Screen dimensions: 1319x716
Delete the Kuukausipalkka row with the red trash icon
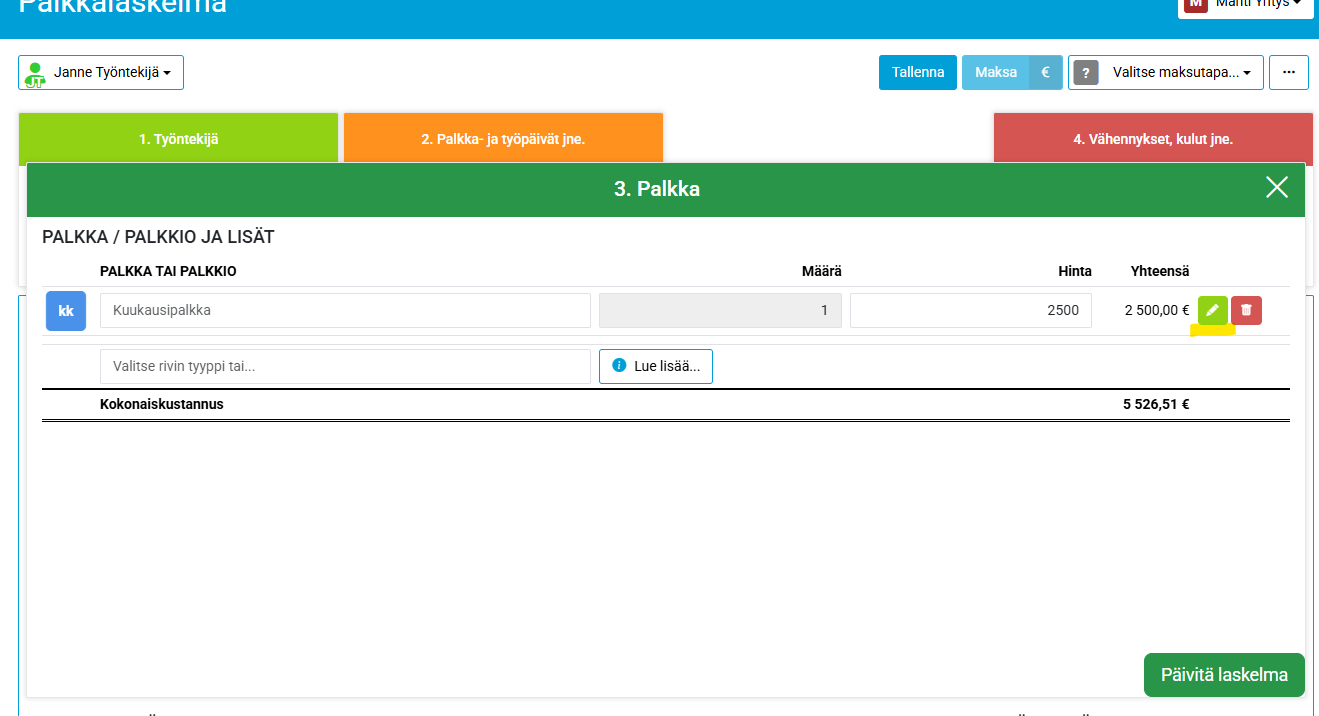(1246, 310)
